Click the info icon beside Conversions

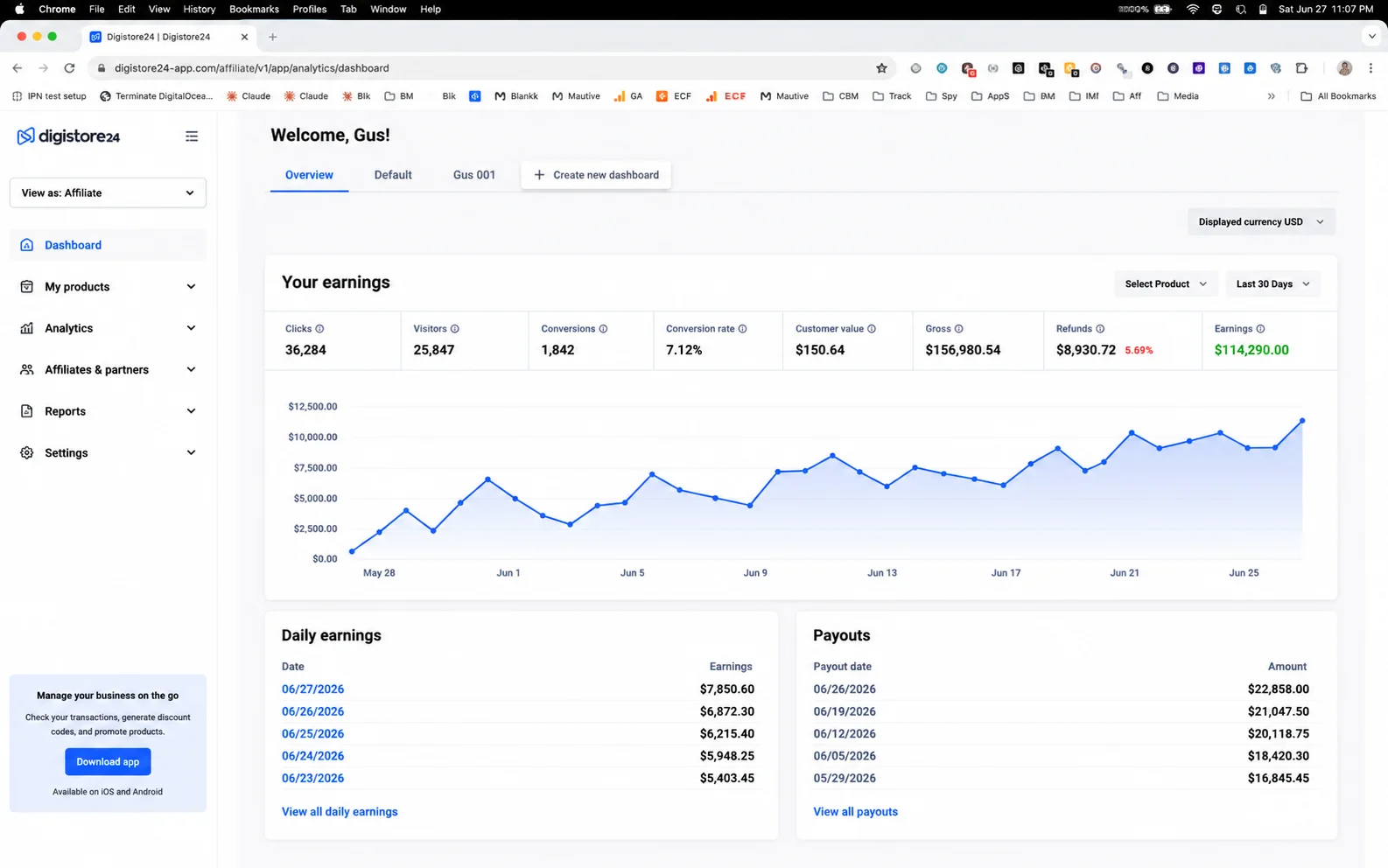click(x=603, y=329)
